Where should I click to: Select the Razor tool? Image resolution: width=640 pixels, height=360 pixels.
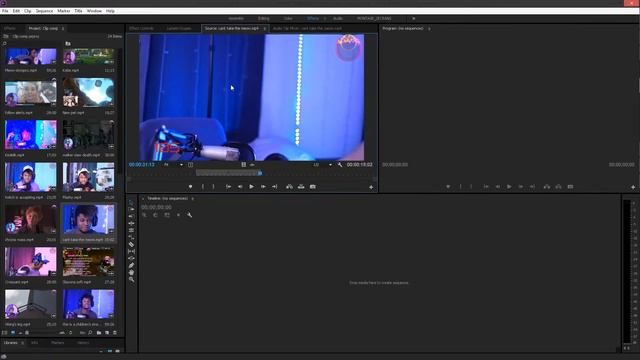click(131, 244)
